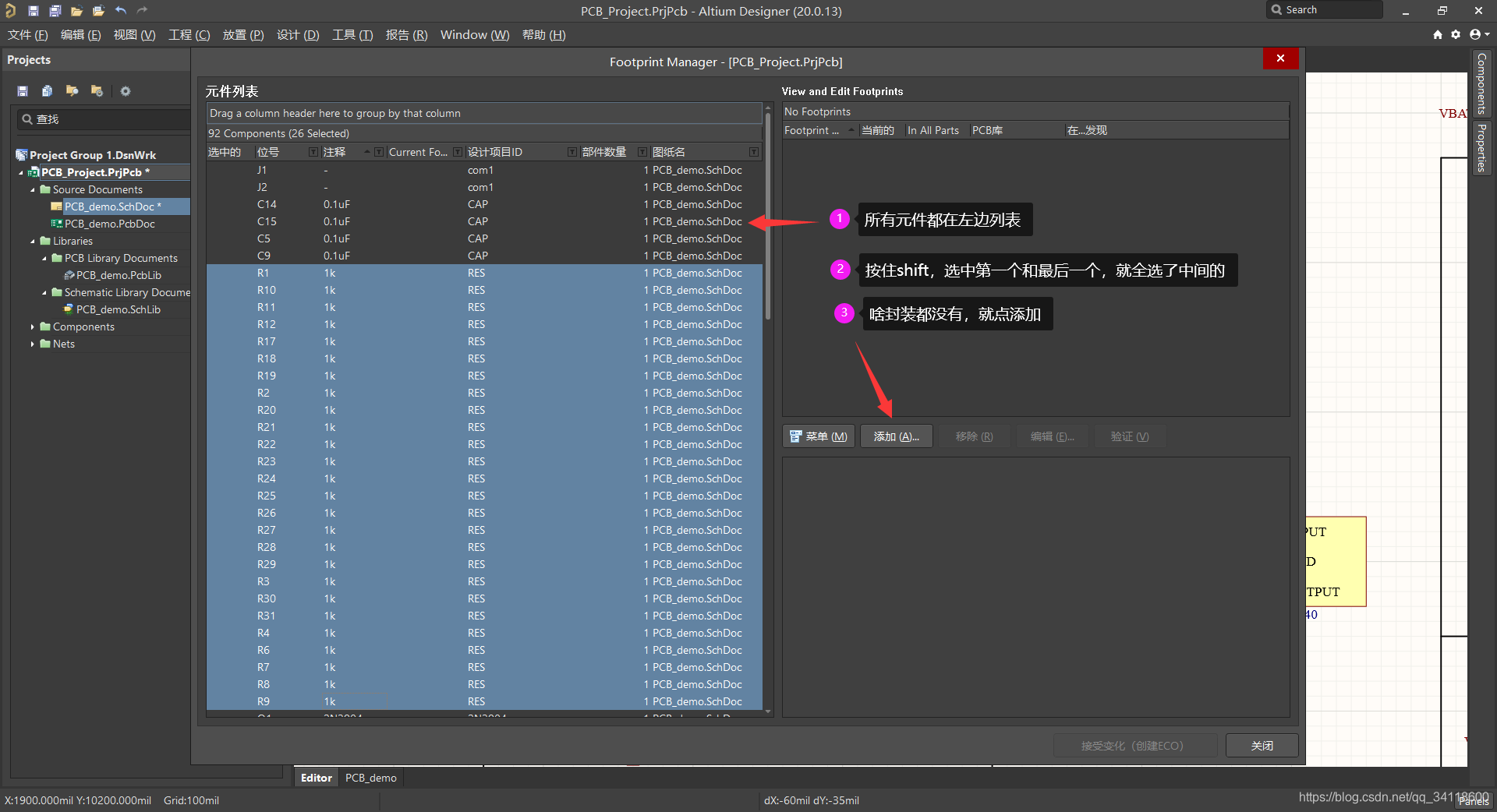This screenshot has width=1497, height=812.
Task: Open filter dropdown for 注释 column
Action: coord(379,152)
